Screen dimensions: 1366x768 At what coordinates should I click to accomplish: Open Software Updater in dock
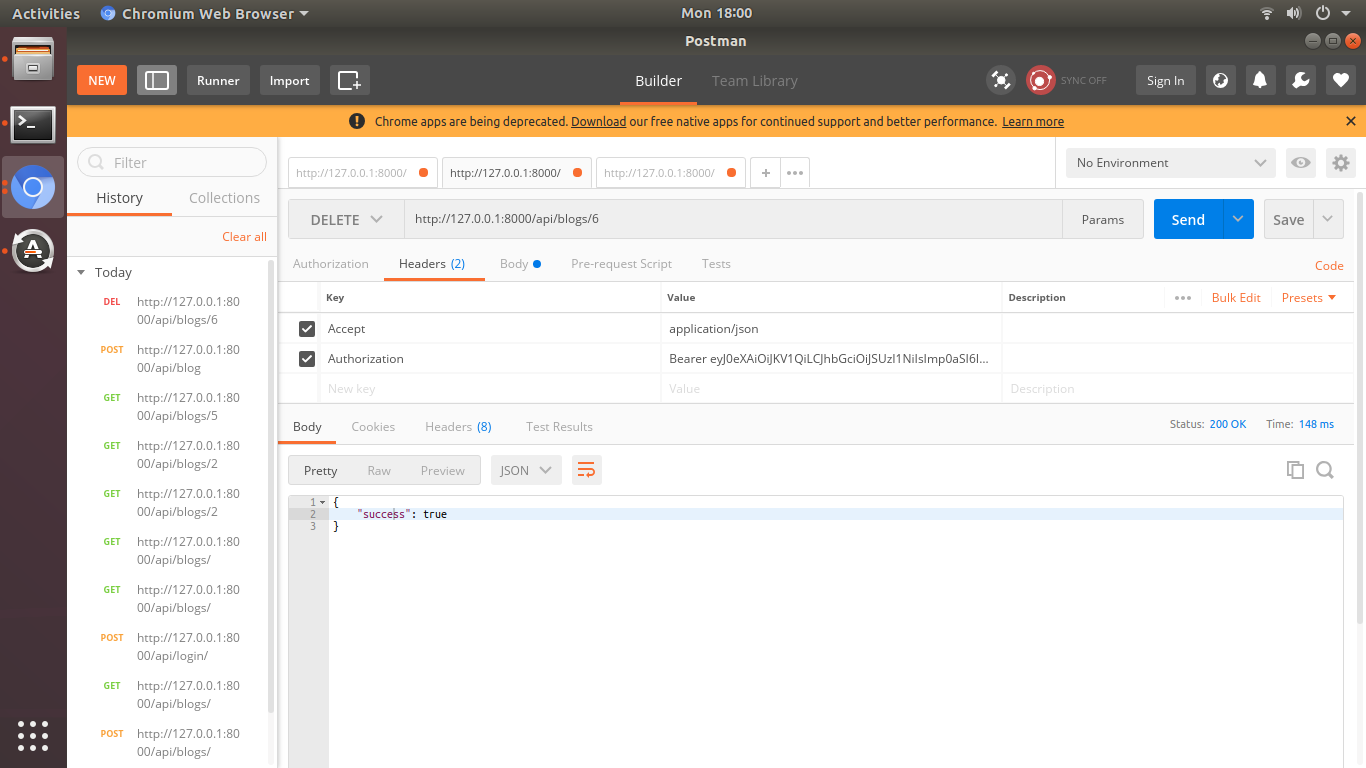point(33,250)
